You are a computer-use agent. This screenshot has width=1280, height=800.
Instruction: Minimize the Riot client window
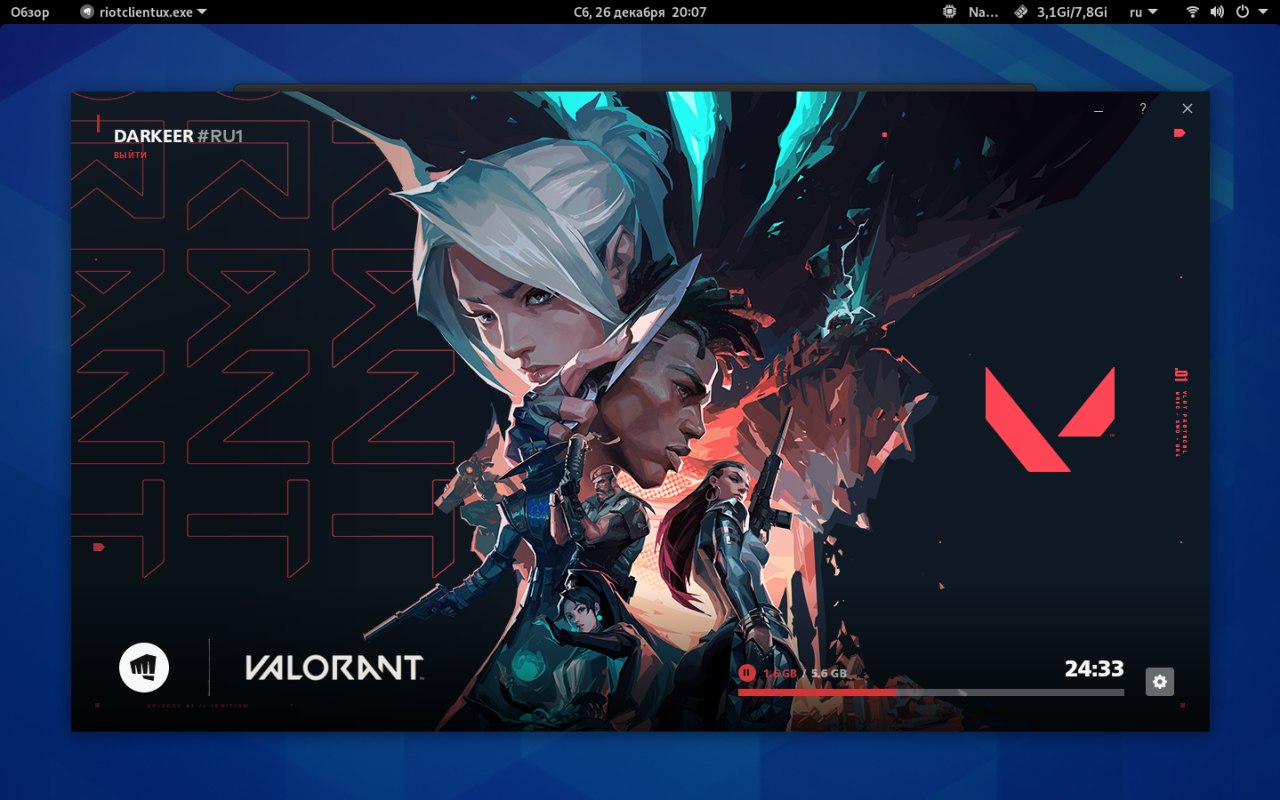pos(1099,109)
